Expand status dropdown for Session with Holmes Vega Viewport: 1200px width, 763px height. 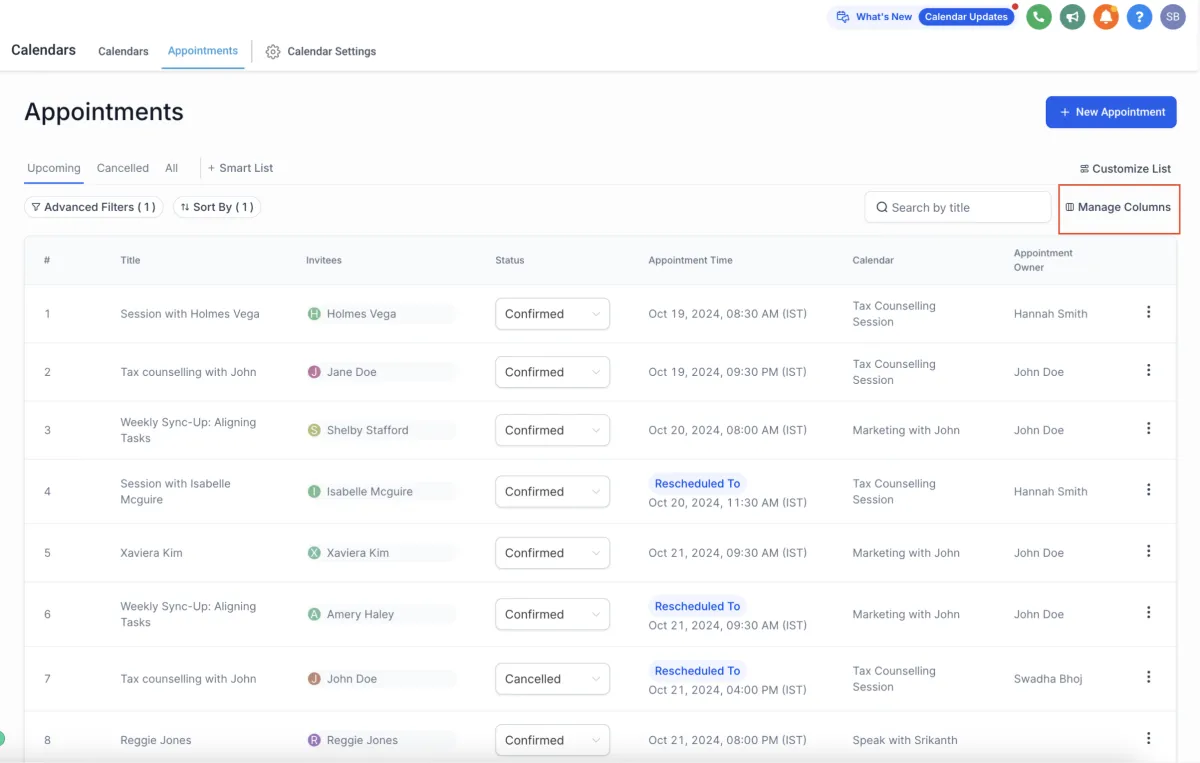(552, 314)
